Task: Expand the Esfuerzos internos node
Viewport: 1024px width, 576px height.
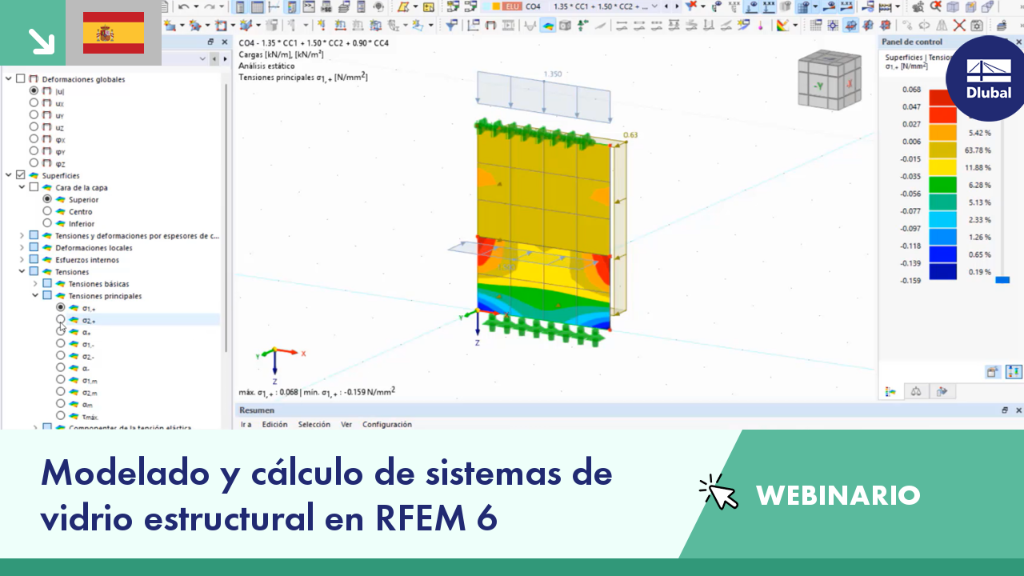Action: 22,259
